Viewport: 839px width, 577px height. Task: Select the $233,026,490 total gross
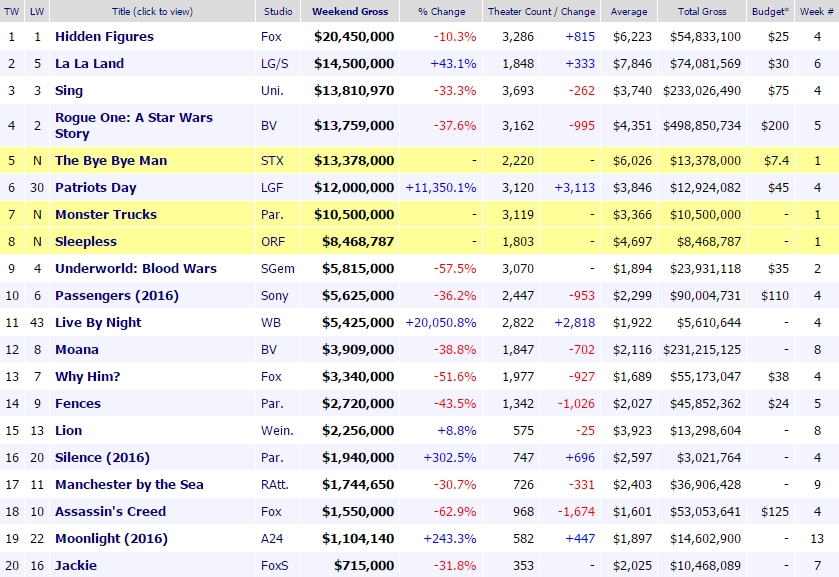tap(702, 90)
